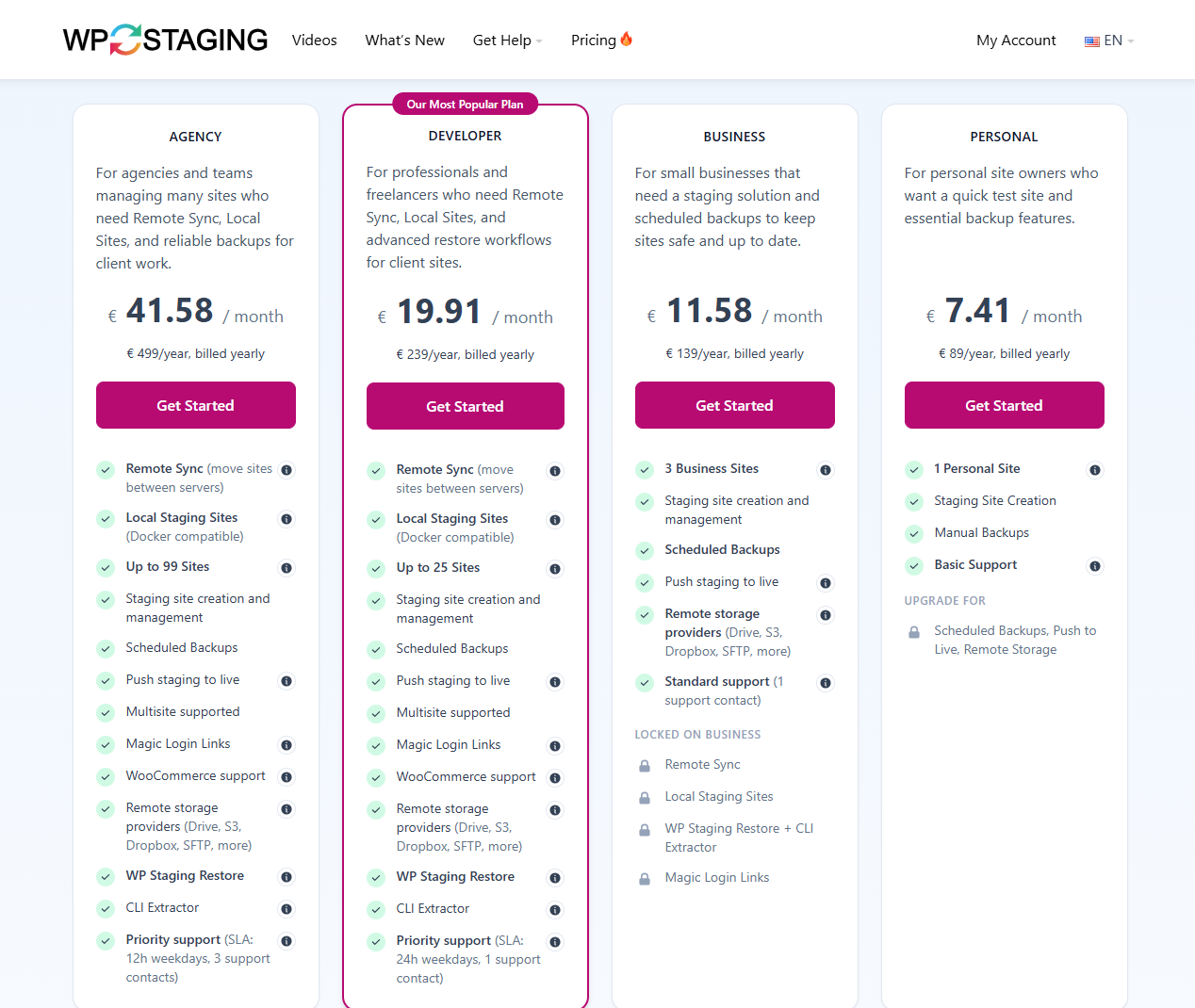Show info for Developer CLI Extractor
The image size is (1195, 1008).
coord(555,910)
